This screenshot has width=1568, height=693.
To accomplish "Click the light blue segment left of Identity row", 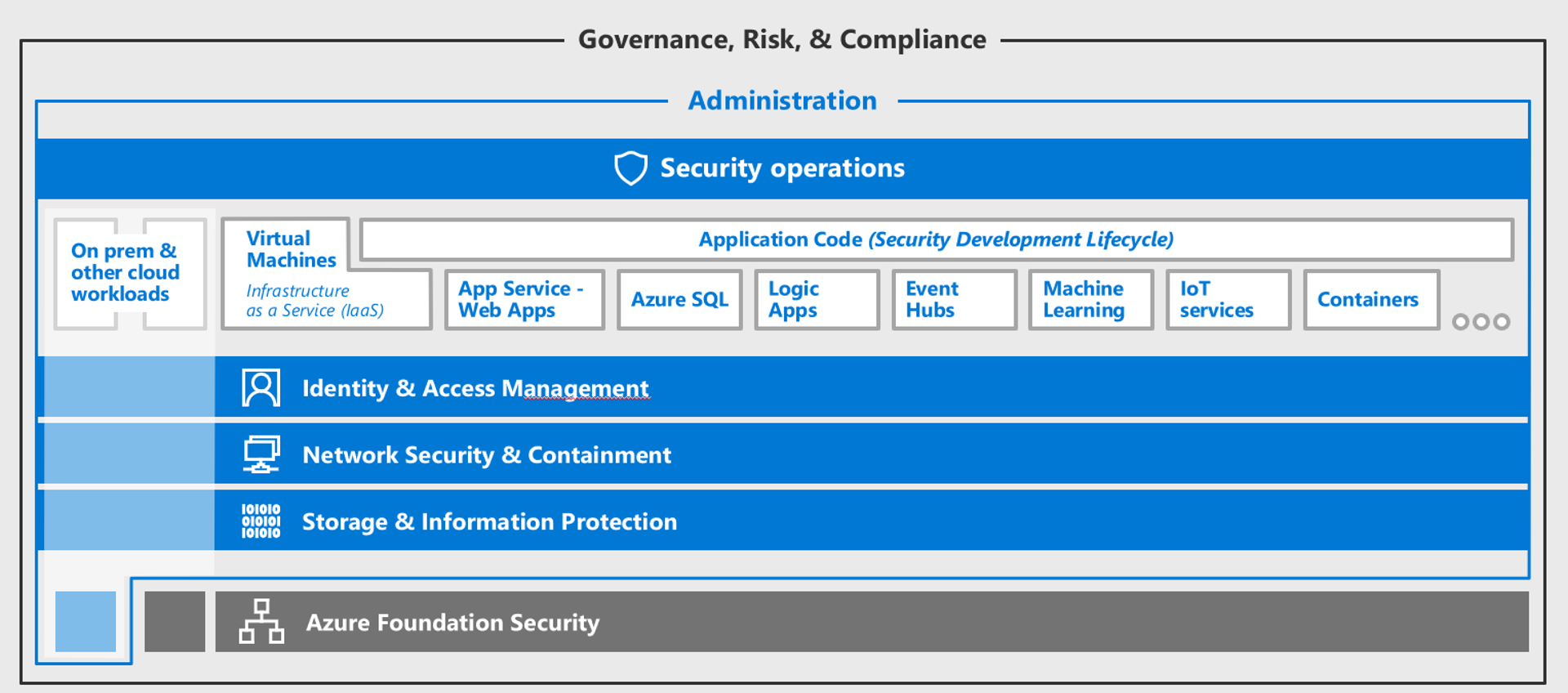I will pos(129,387).
